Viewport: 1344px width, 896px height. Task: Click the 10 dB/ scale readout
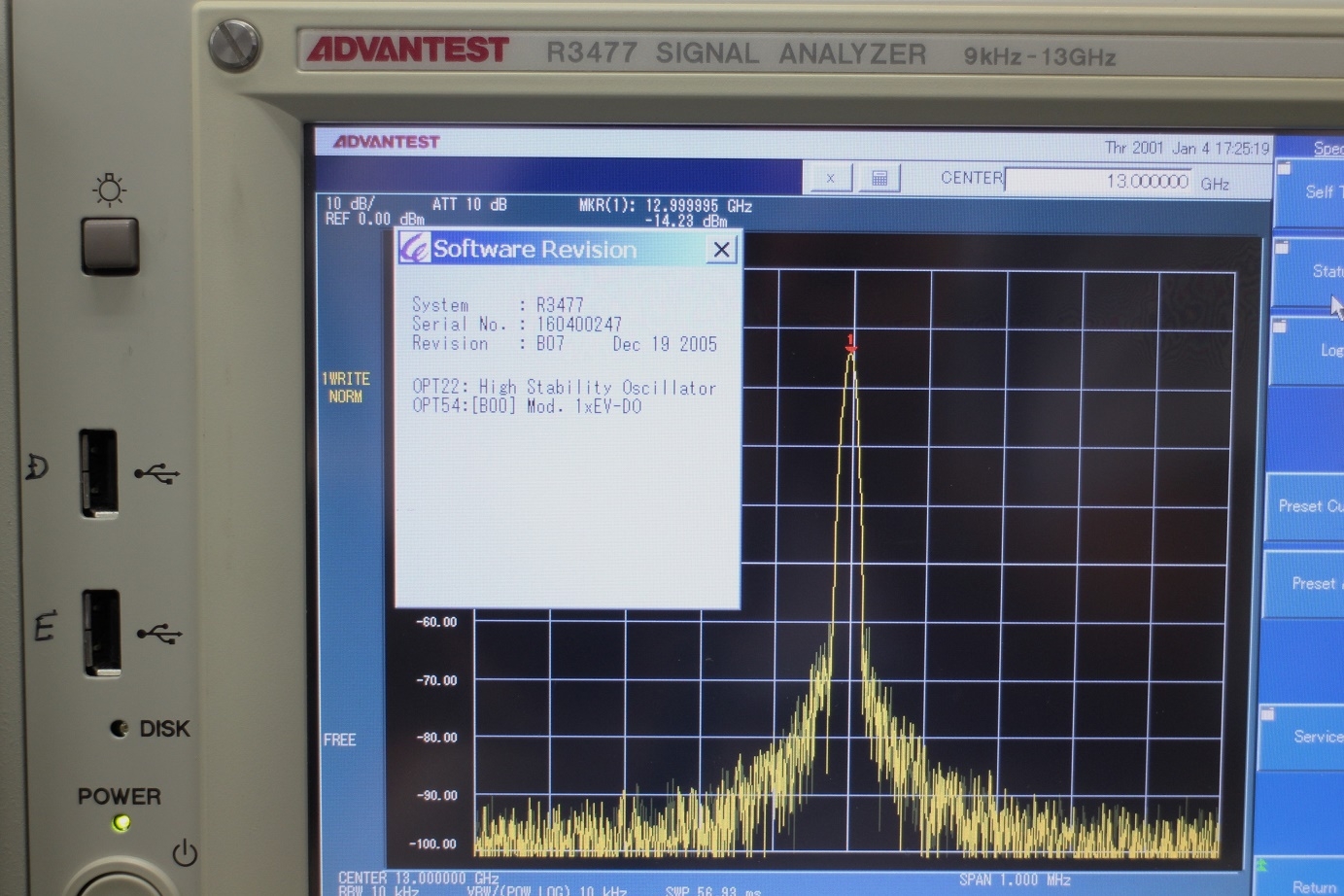[x=350, y=204]
